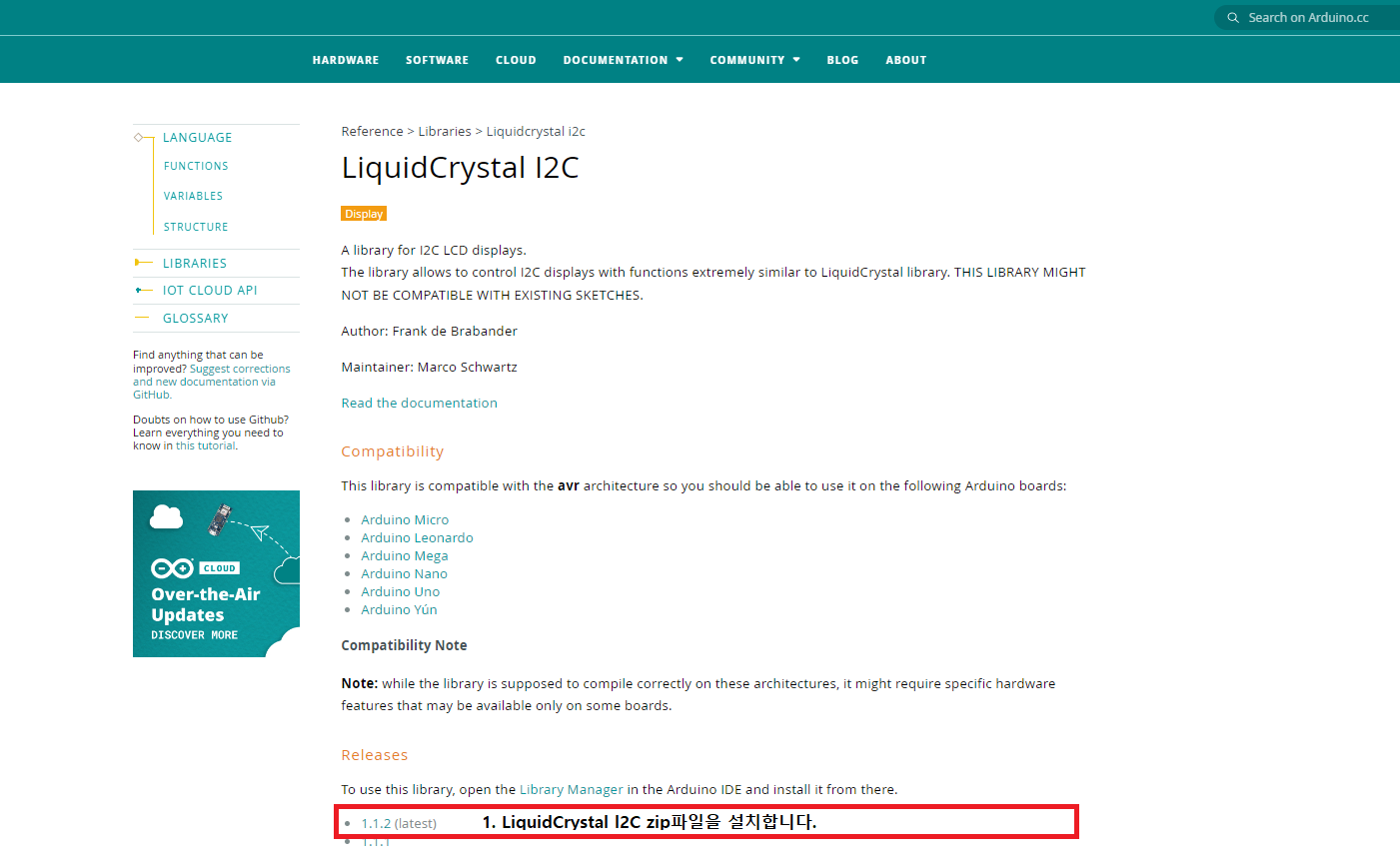Click the LiquidCrystal I2C page title
The width and height of the screenshot is (1400, 866).
point(460,167)
